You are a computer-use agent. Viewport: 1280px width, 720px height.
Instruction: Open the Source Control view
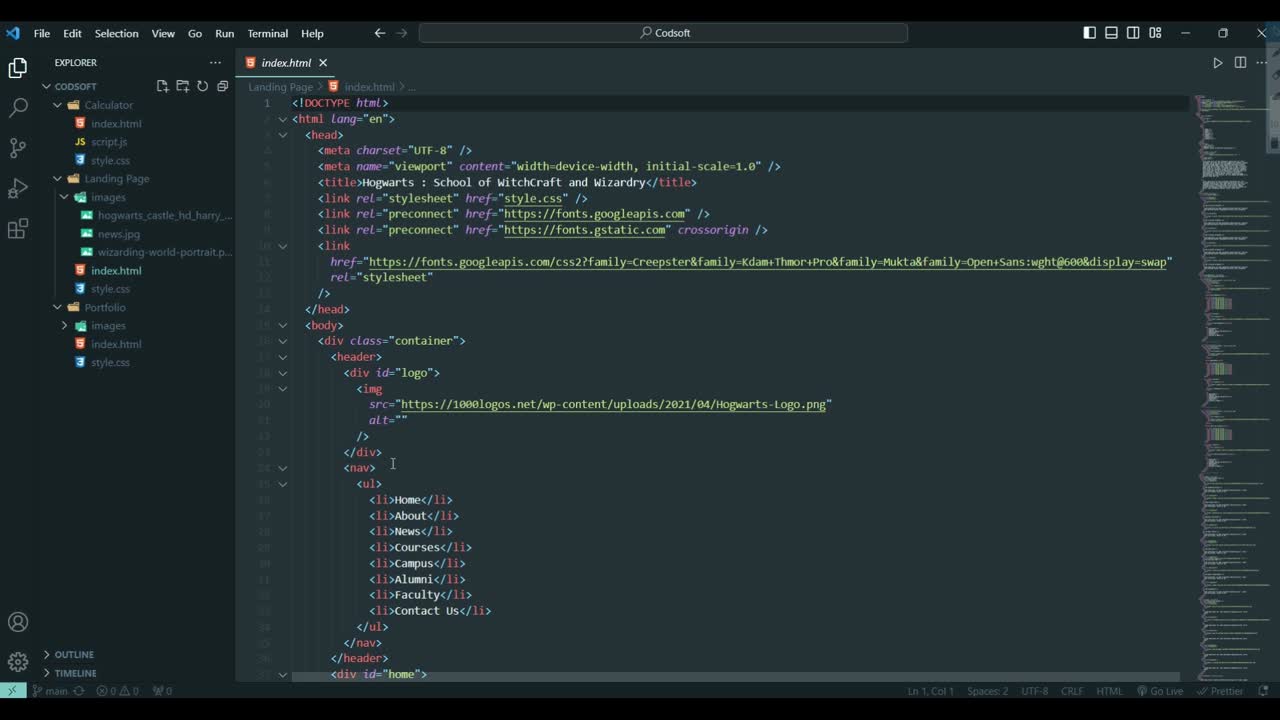coord(18,148)
